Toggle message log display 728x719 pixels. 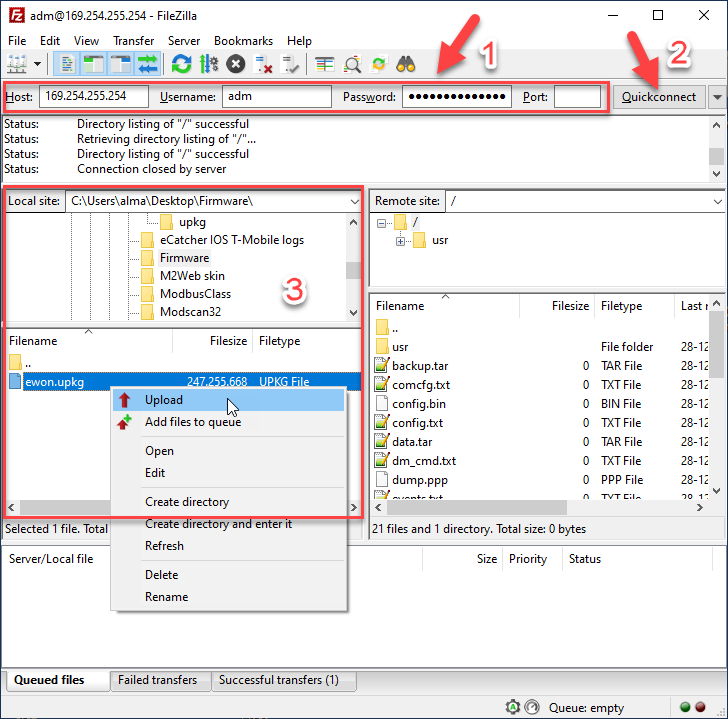tap(67, 64)
